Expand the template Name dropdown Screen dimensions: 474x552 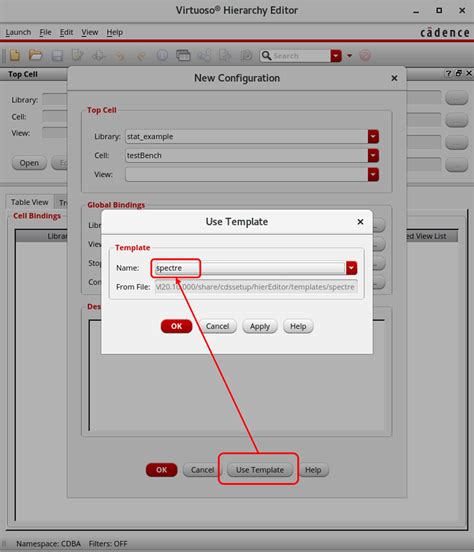351,268
